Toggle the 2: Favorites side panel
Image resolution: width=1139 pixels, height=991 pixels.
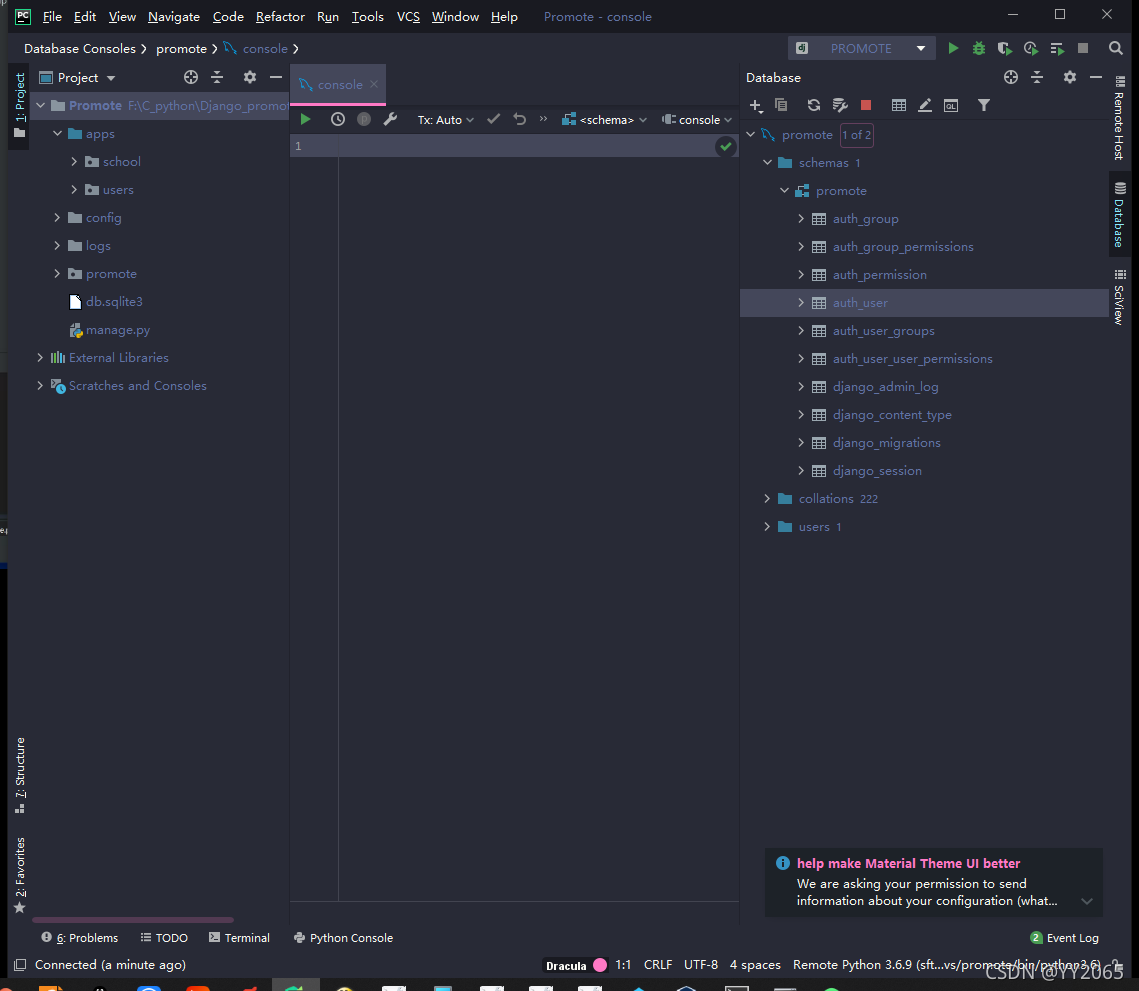pos(20,875)
